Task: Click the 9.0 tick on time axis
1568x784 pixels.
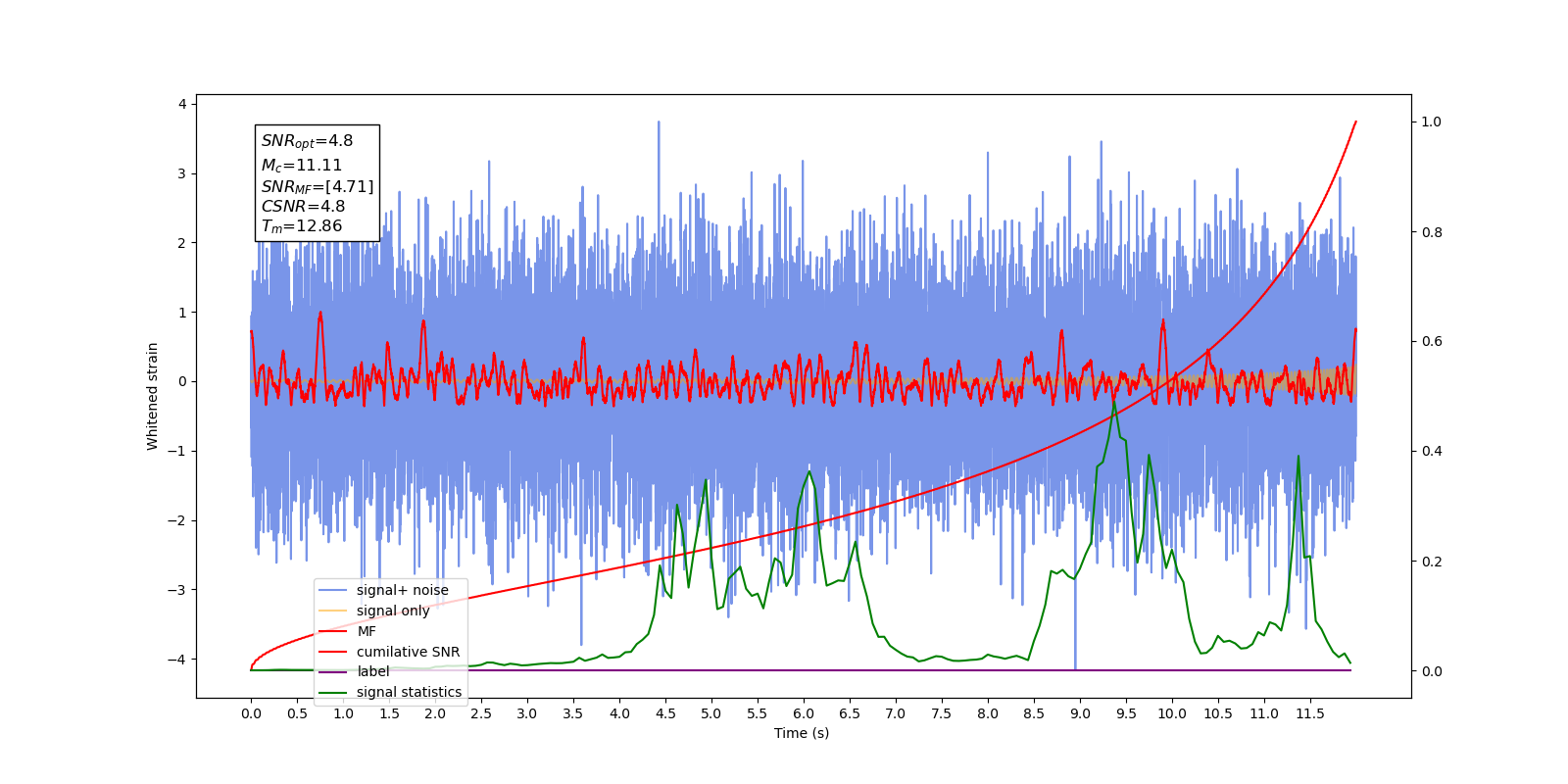Action: [x=1080, y=713]
